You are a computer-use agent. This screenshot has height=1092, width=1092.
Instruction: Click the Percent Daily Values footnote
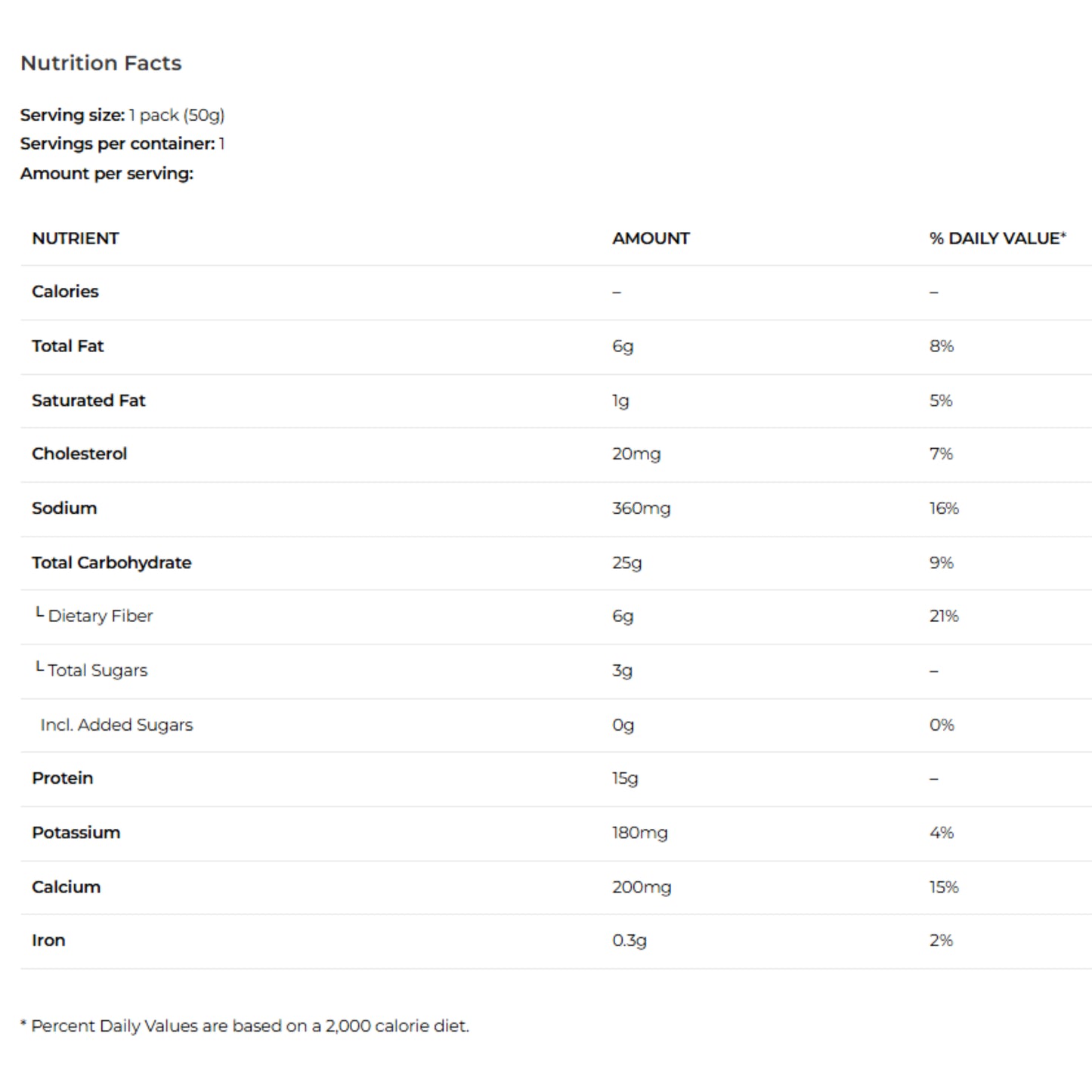tap(245, 1025)
